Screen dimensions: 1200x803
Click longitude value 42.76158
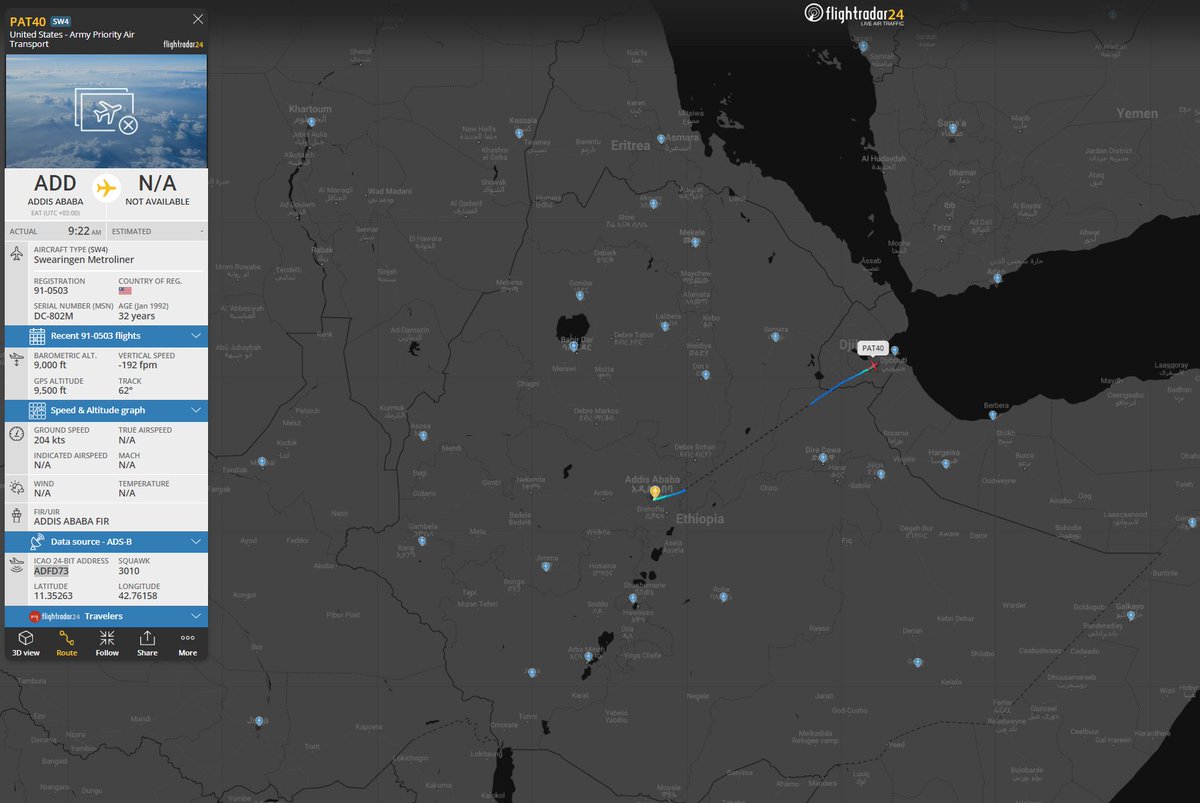coord(138,596)
